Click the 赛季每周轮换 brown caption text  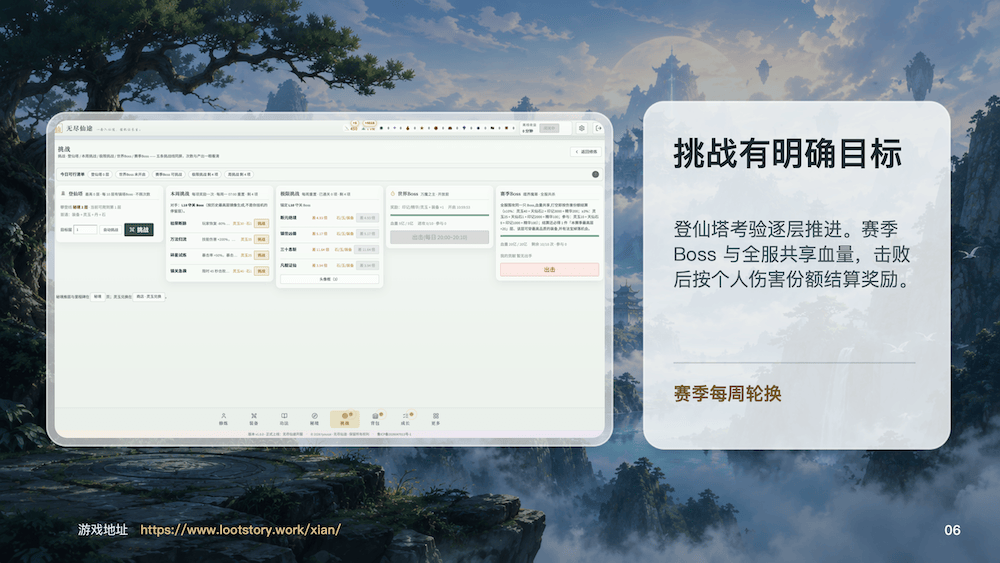(x=728, y=393)
